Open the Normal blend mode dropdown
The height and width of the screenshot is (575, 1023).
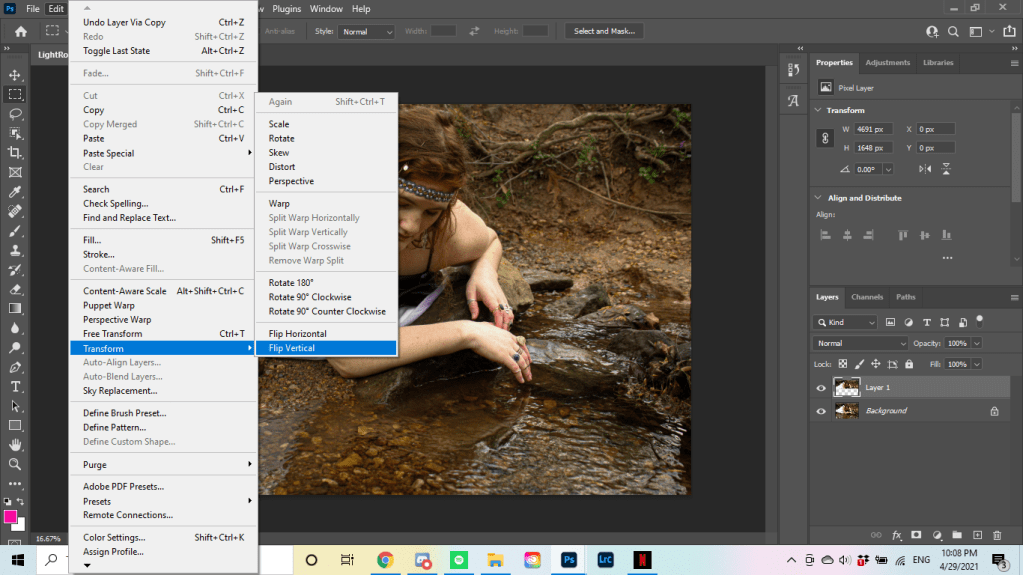861,343
